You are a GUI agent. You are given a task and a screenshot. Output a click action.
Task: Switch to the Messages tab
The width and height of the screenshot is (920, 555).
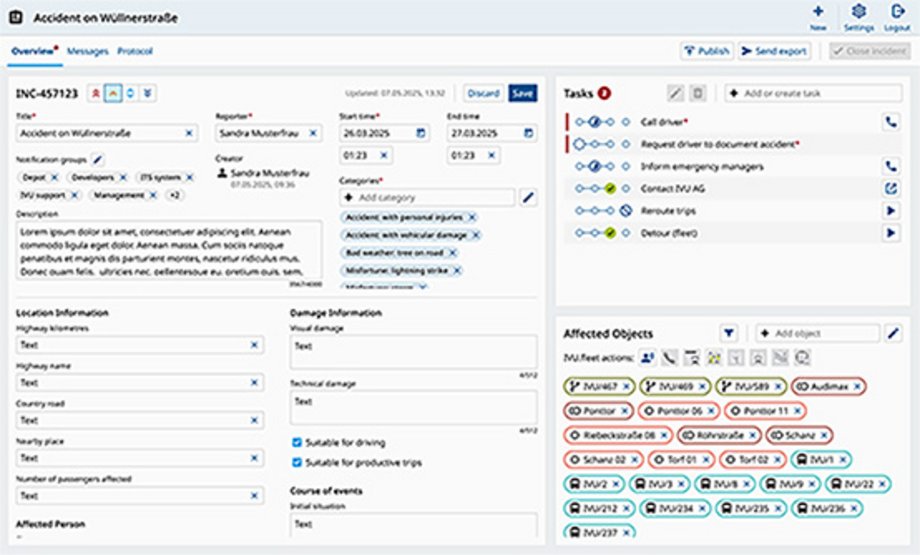click(x=88, y=51)
